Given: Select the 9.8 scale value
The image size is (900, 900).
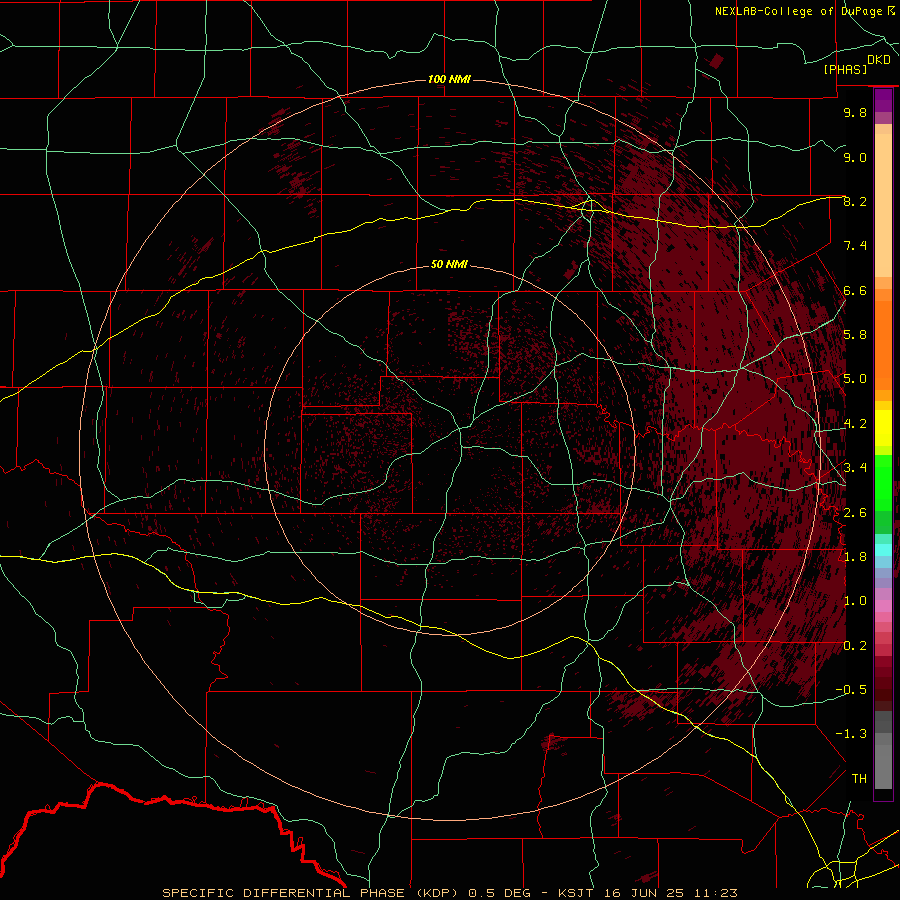Looking at the screenshot, I should (855, 112).
